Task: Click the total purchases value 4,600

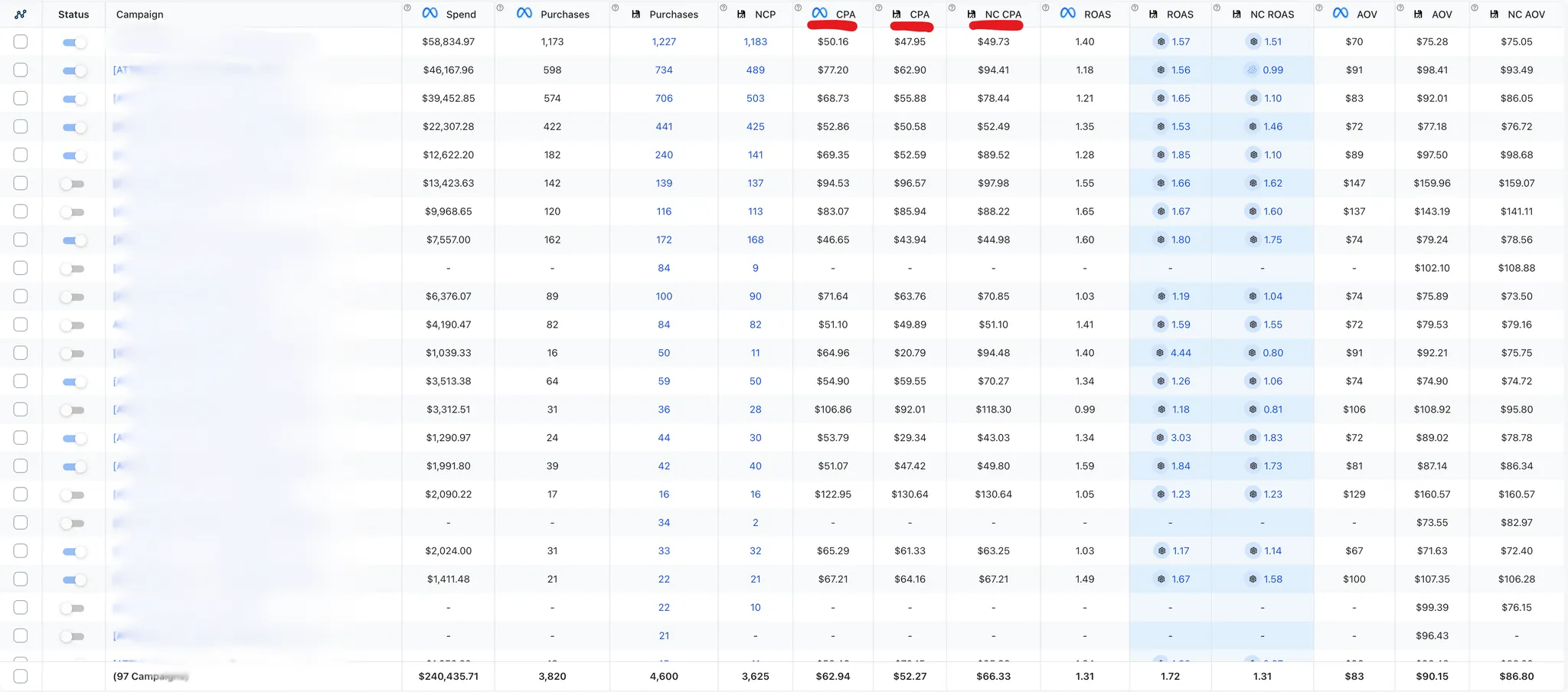Action: pyautogui.click(x=664, y=677)
